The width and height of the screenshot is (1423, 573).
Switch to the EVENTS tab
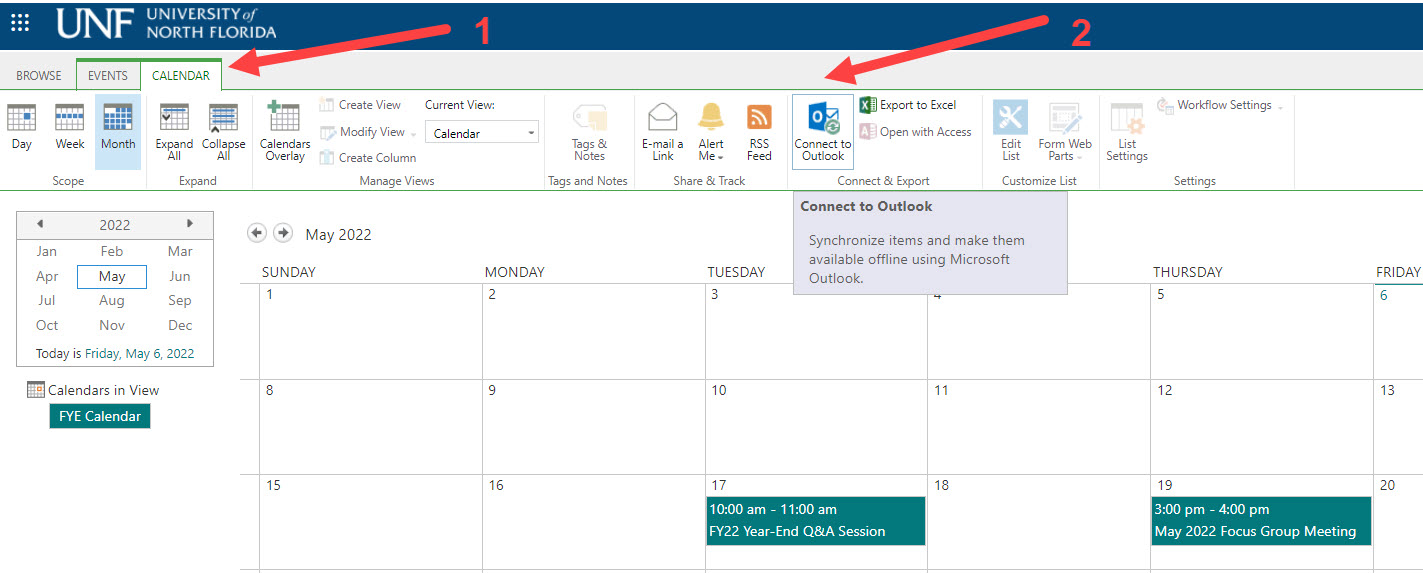point(108,76)
